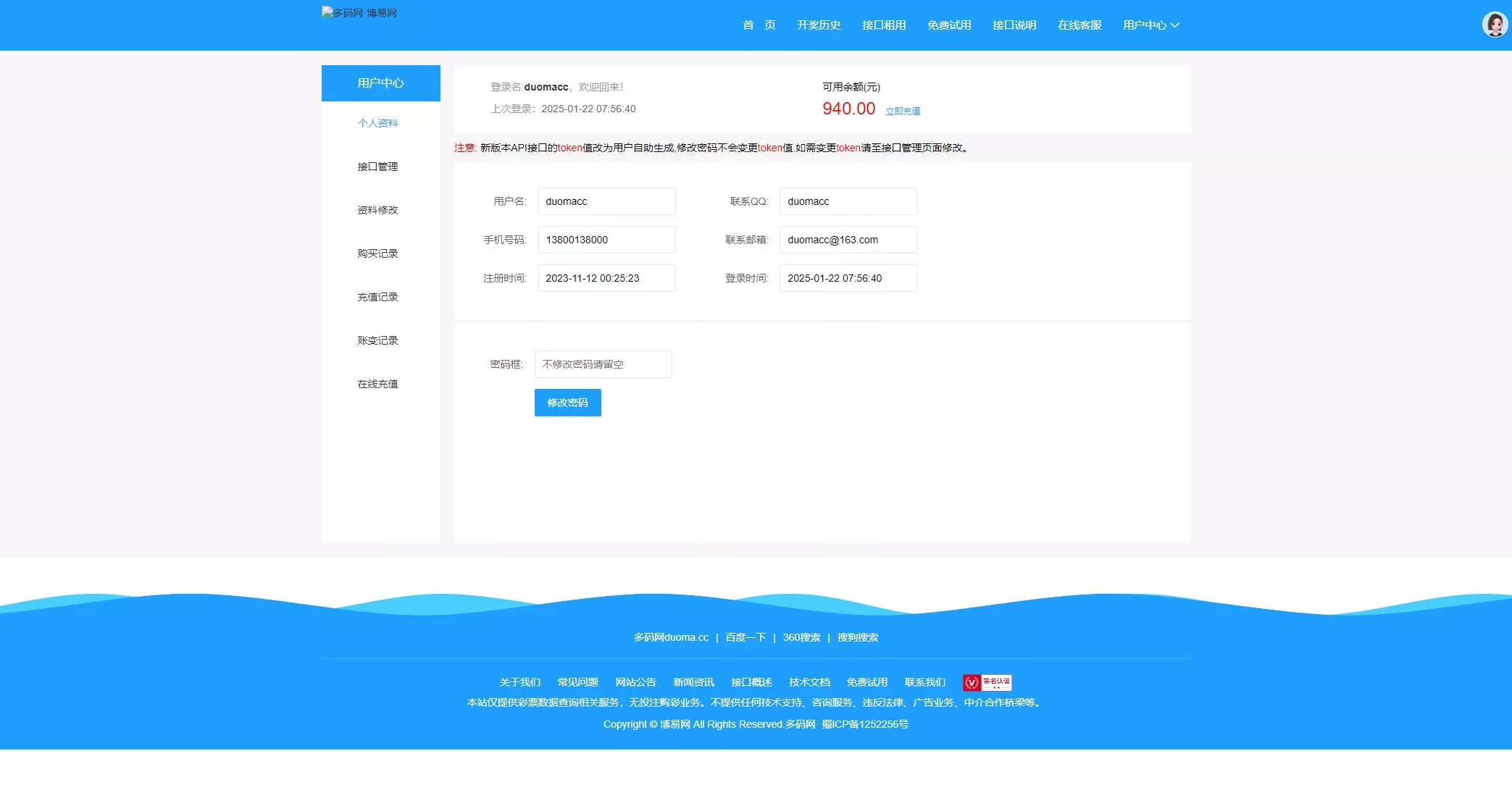
Task: Open 在线客服 customer service page
Action: click(1078, 25)
